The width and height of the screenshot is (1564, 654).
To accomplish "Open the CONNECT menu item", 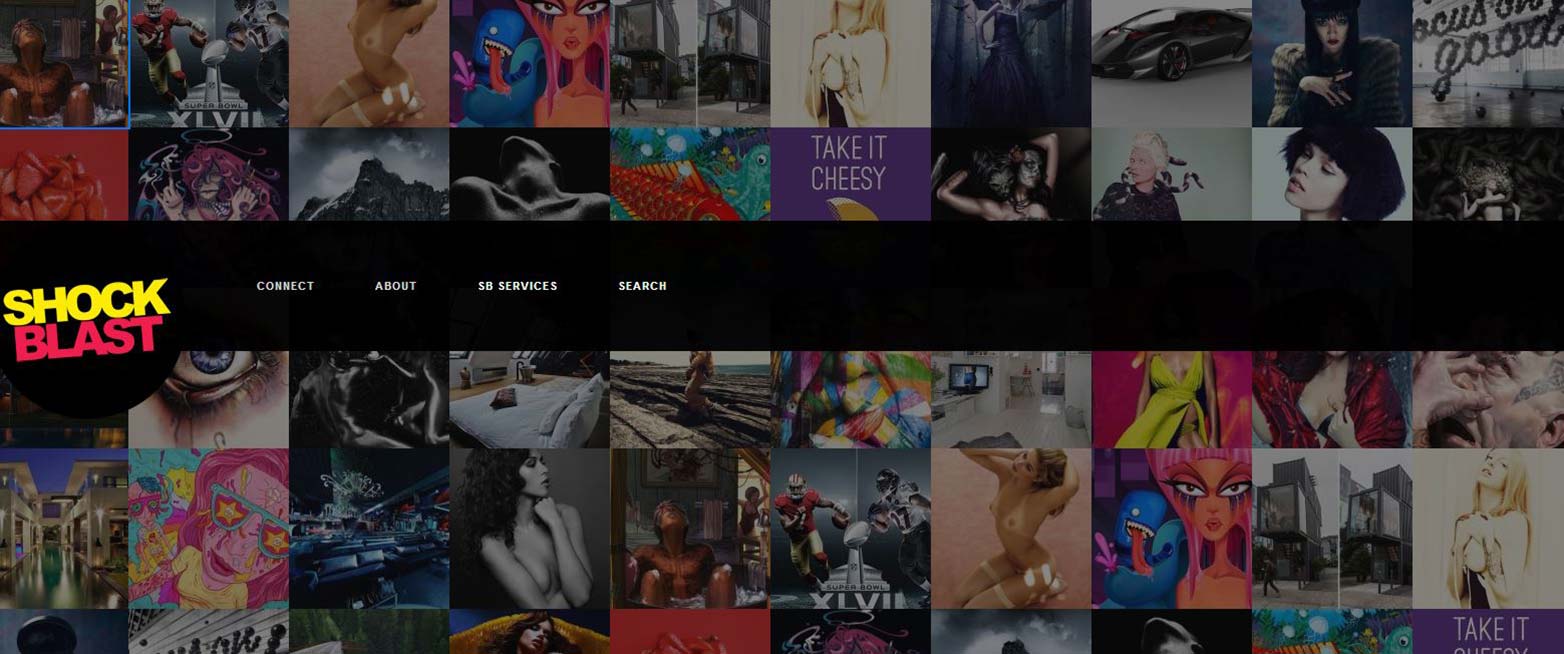I will click(x=285, y=286).
